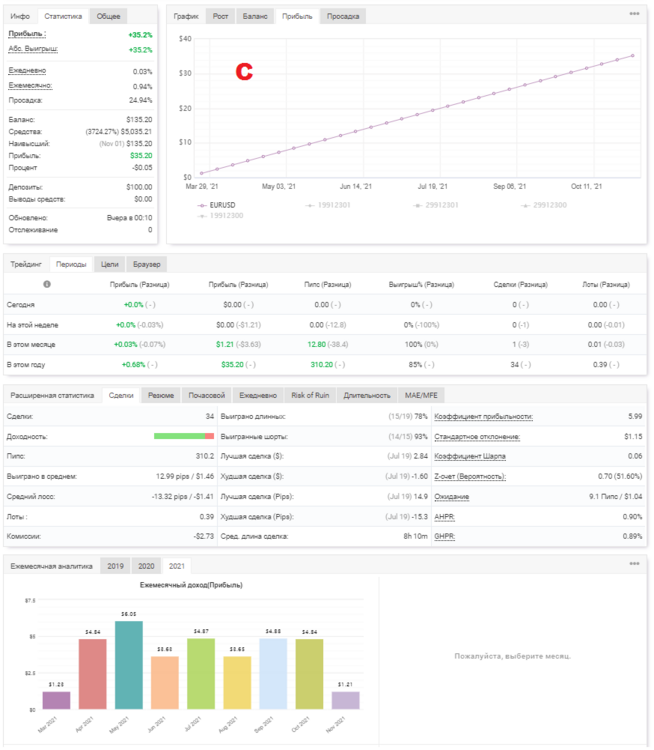Viewport: 654px width, 750px height.
Task: Click the info icon in Periods table header
Action: pyautogui.click(x=47, y=284)
